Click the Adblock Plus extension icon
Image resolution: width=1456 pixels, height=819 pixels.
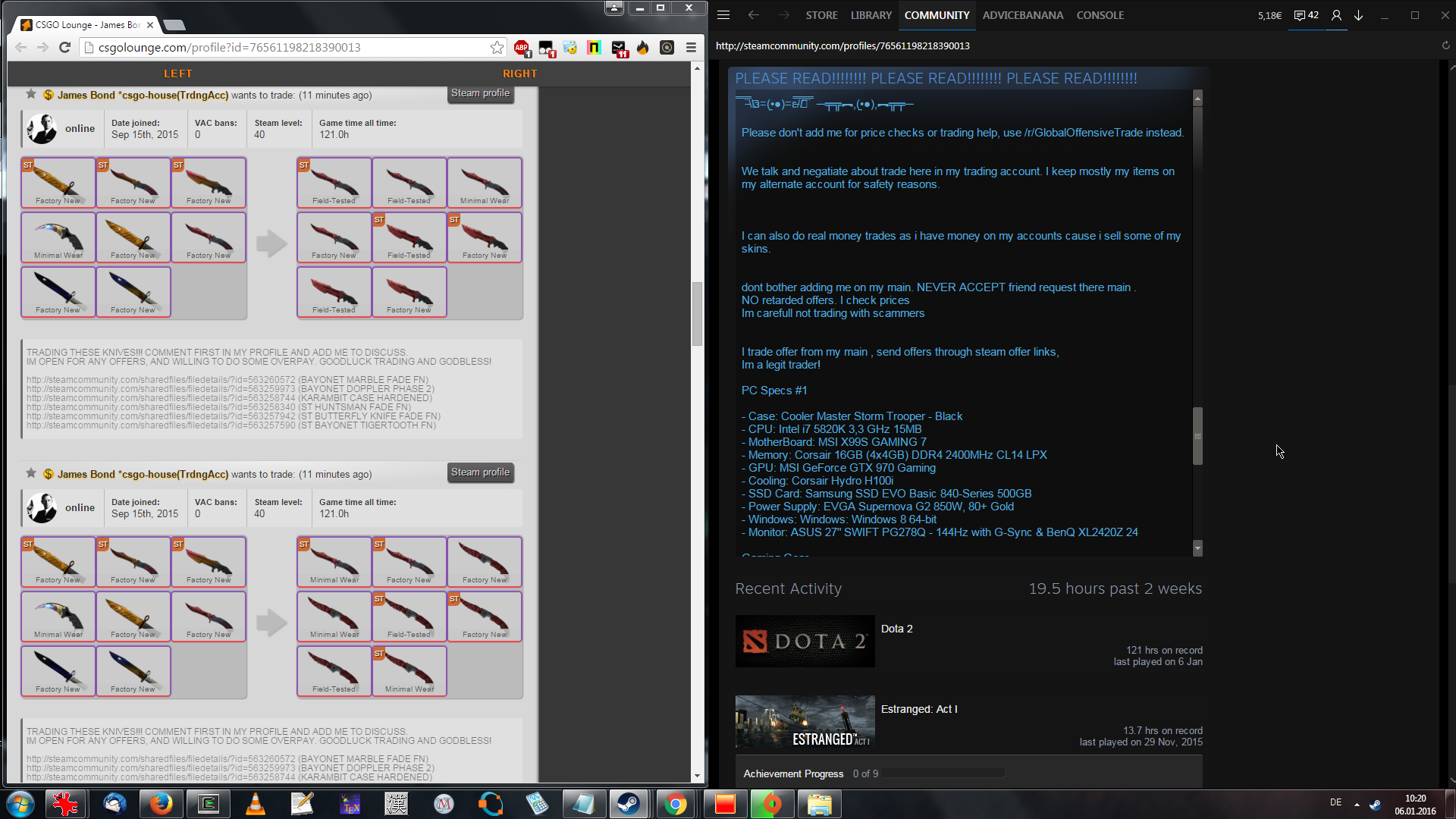point(522,48)
